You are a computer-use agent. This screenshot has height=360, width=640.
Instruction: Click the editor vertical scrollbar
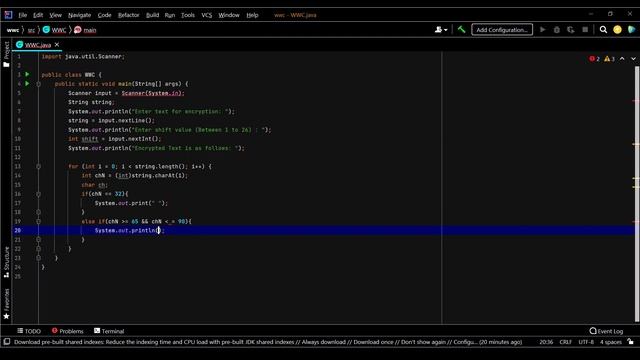(x=637, y=194)
